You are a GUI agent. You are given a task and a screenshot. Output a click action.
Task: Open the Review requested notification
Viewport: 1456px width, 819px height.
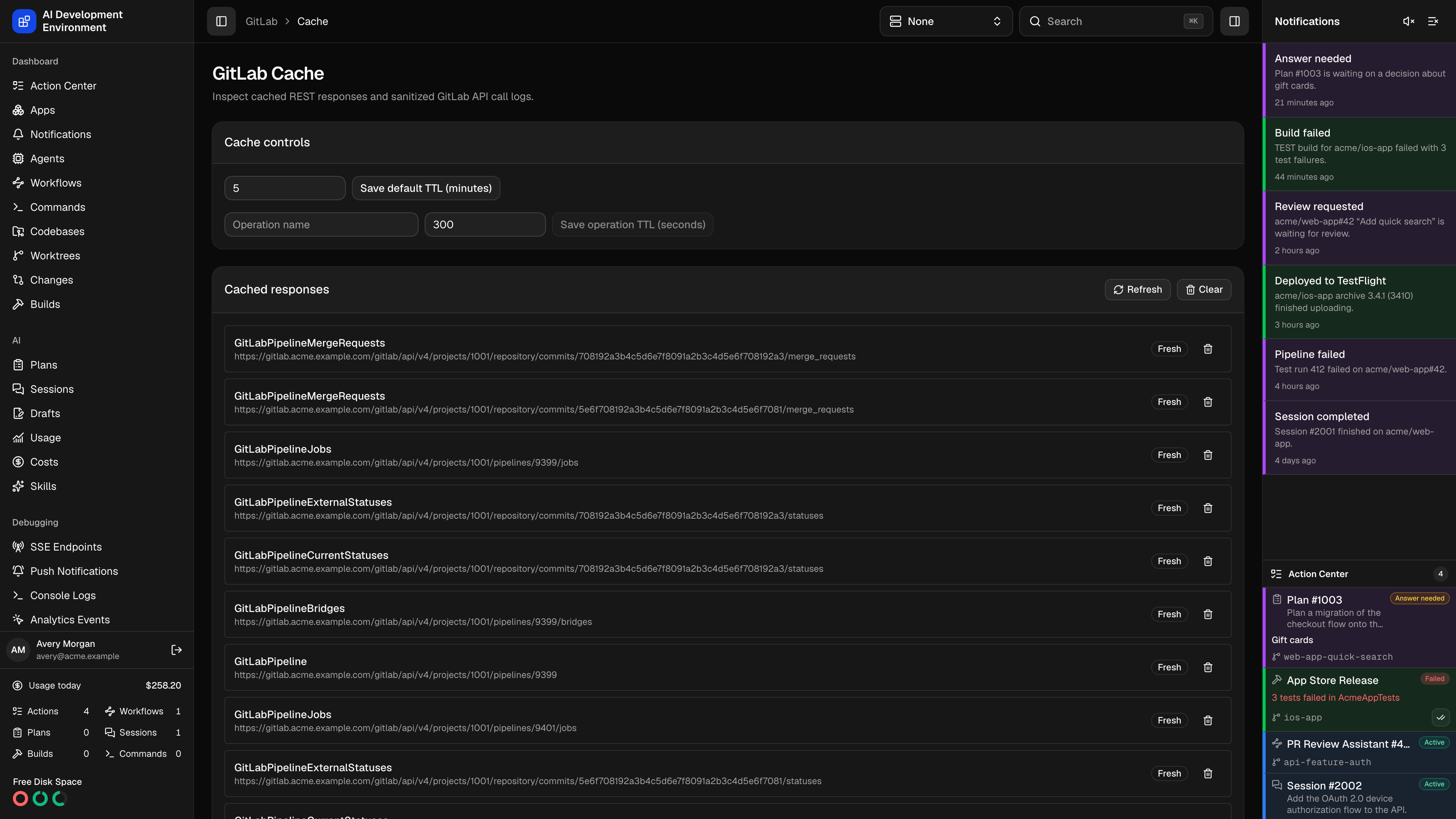[1359, 228]
